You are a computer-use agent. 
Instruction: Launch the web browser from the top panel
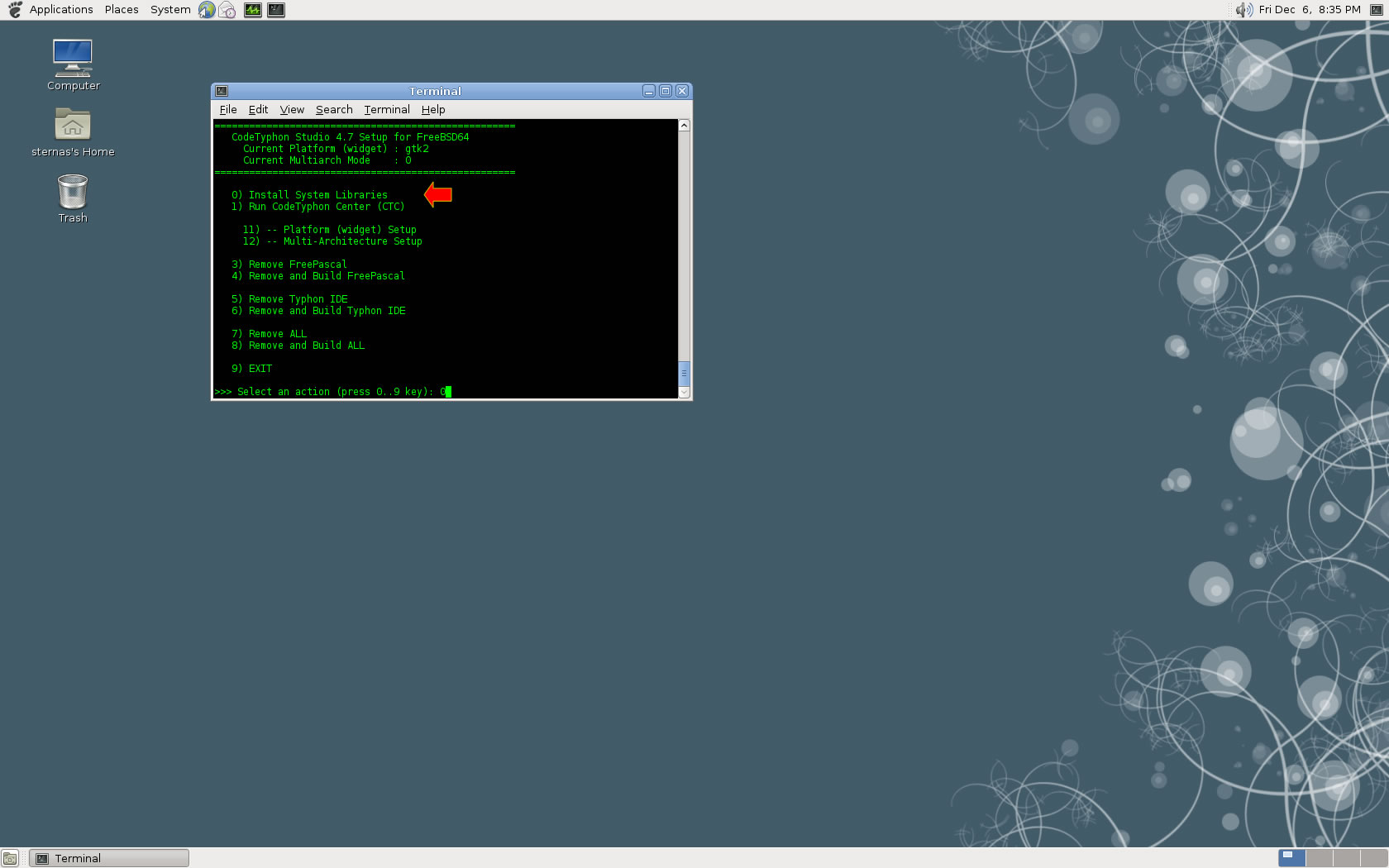pyautogui.click(x=207, y=10)
